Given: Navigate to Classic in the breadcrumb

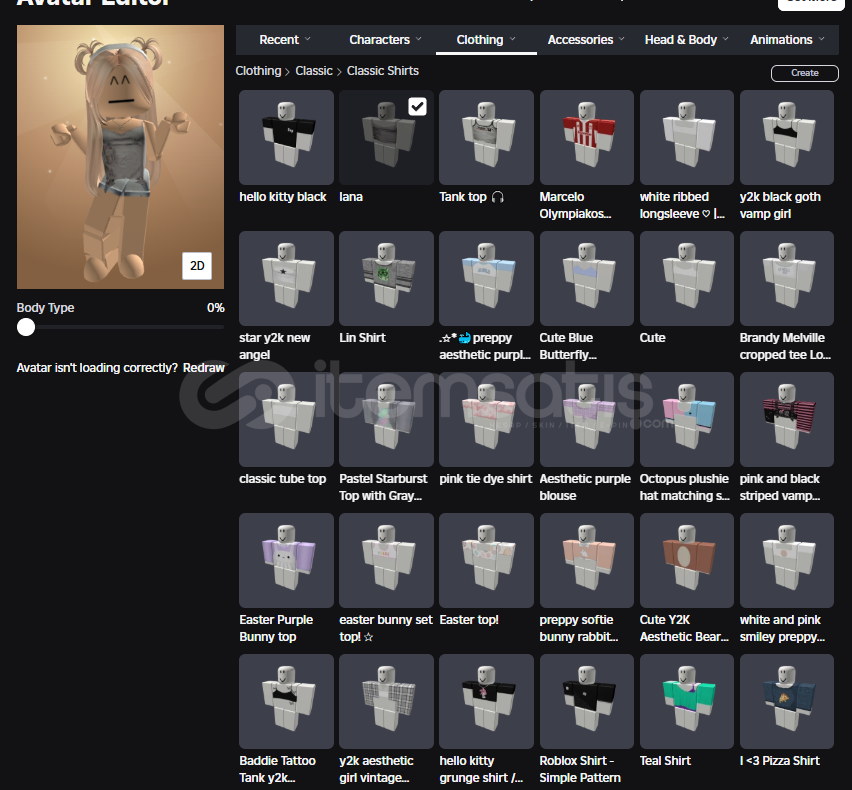Looking at the screenshot, I should [314, 71].
